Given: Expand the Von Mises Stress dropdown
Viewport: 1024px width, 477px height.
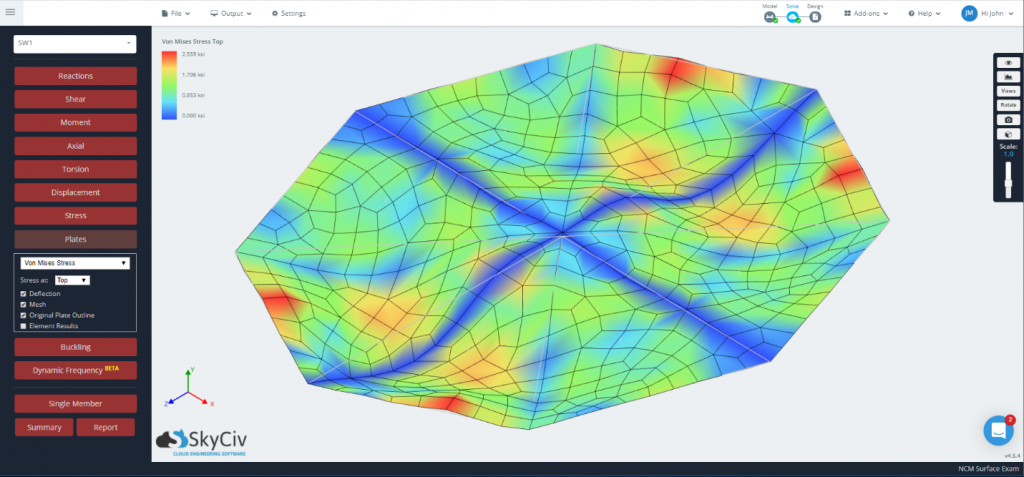Looking at the screenshot, I should click(x=75, y=263).
